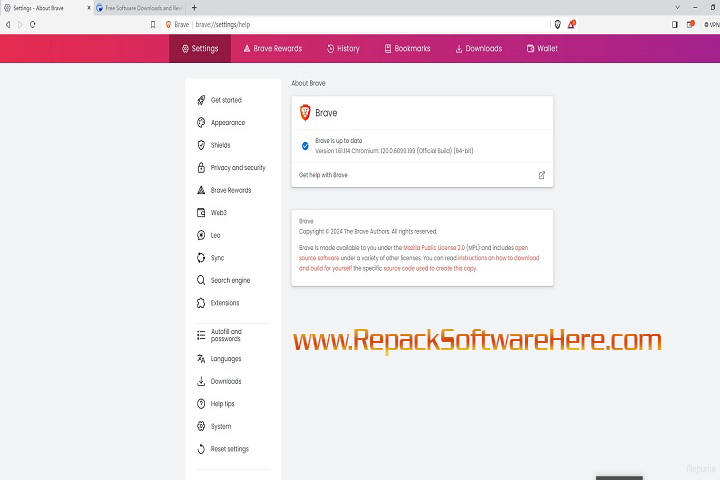Screen dimensions: 720x480
Task: Click the Brave Rewards triangle icon in sidebar
Action: pyautogui.click(x=201, y=190)
